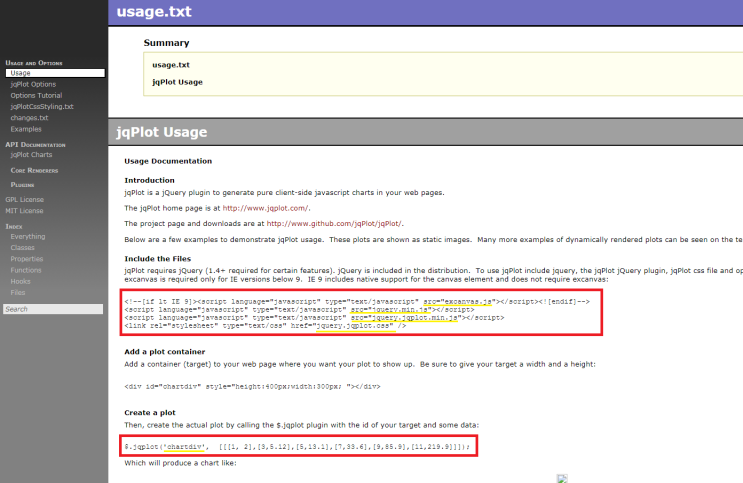Open jqPlot Charts under API Documentation
This screenshot has height=483, width=743.
(x=31, y=155)
